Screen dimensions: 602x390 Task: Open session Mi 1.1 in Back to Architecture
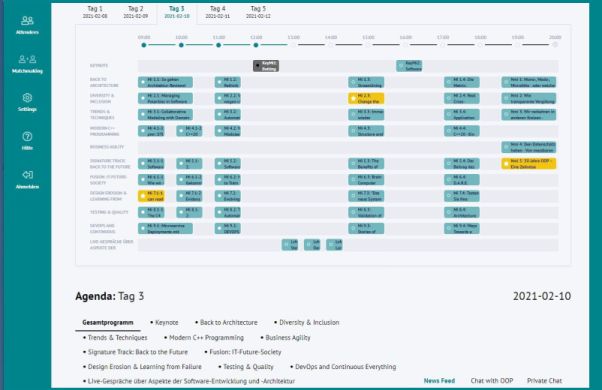click(x=165, y=82)
